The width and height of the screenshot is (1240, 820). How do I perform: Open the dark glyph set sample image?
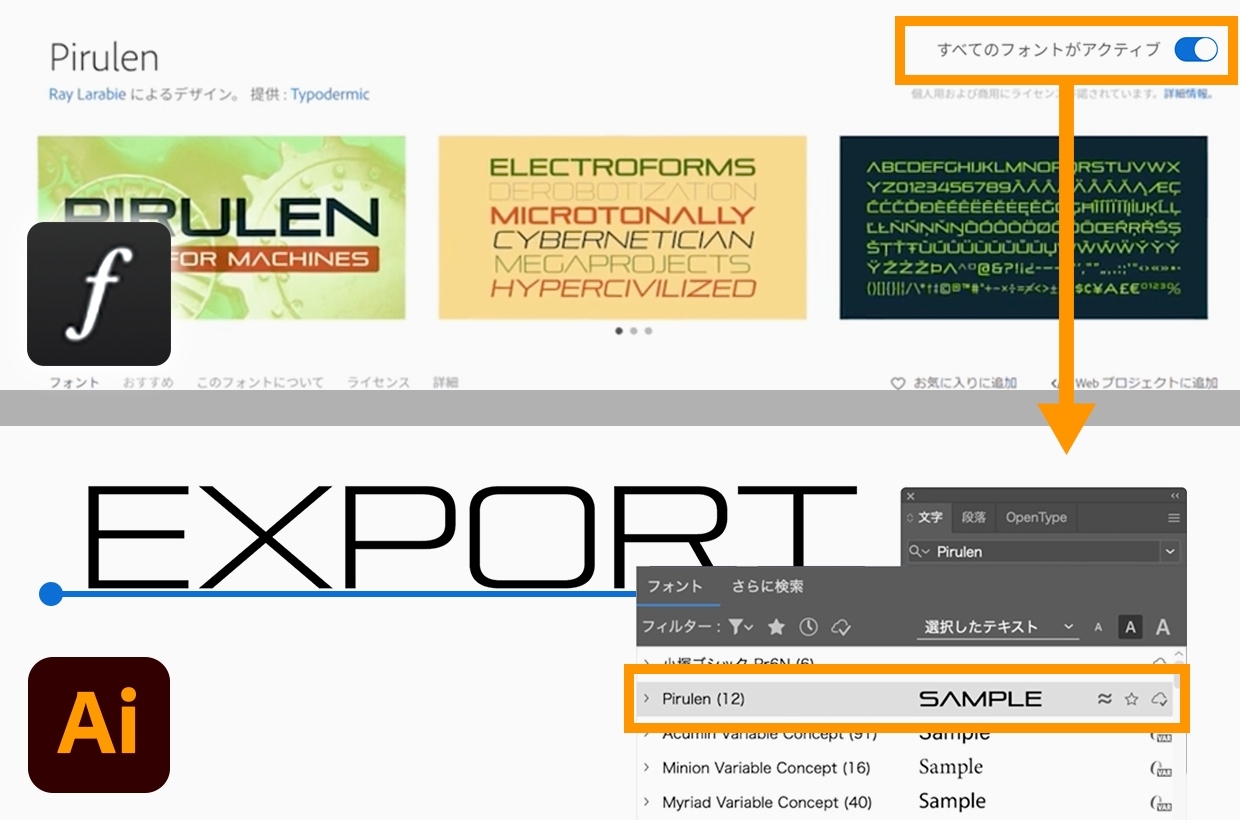(1023, 227)
